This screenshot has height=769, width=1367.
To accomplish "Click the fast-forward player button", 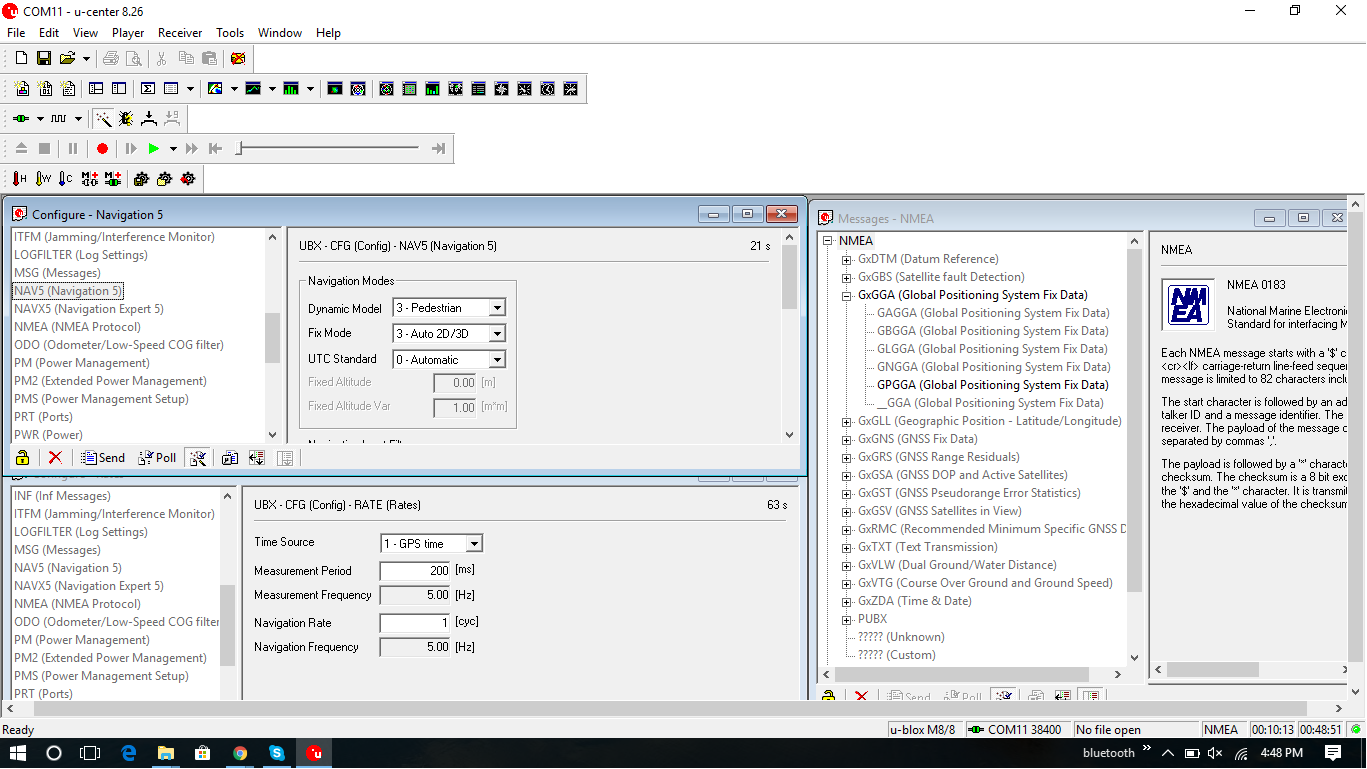I will (x=192, y=148).
